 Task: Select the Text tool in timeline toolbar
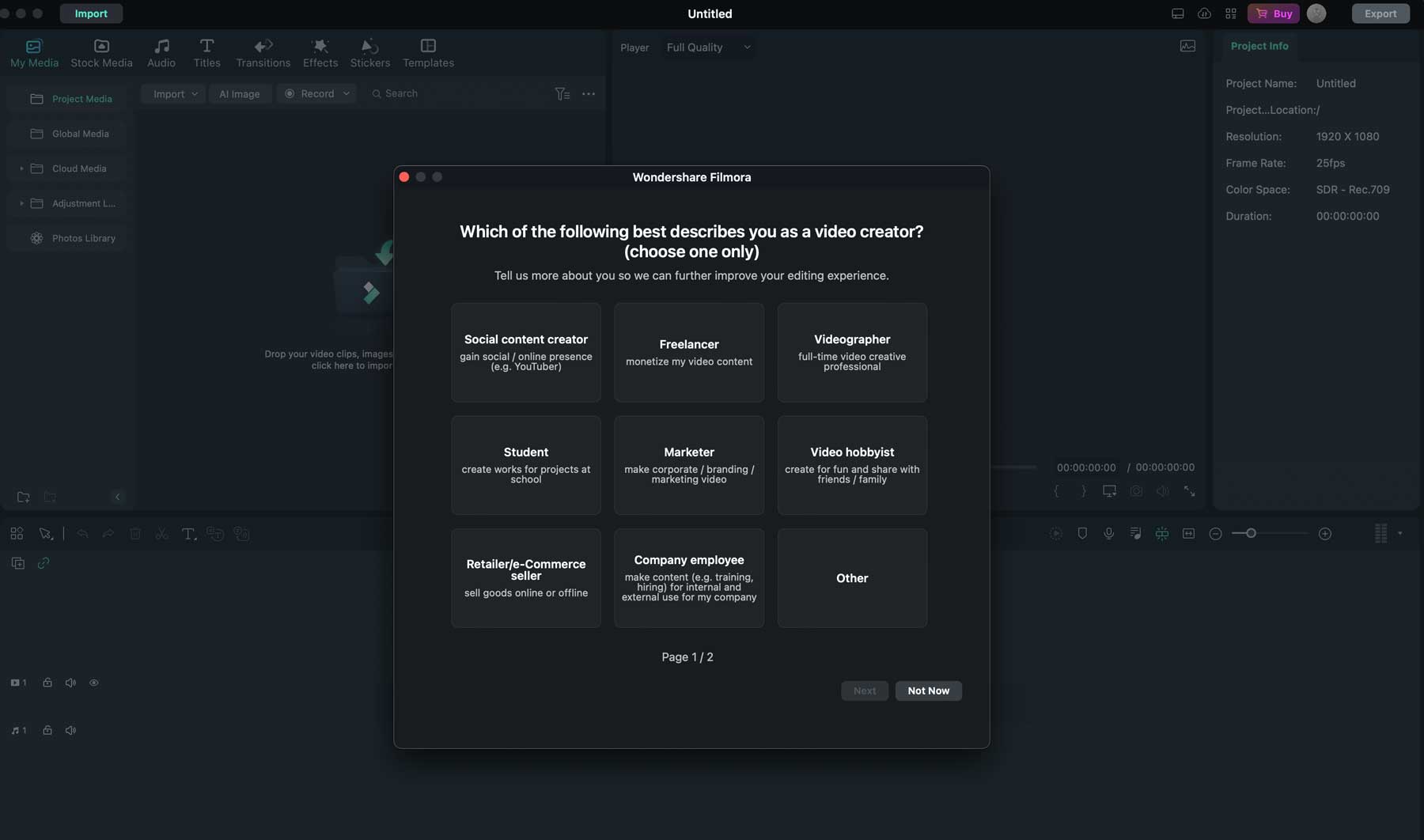click(188, 534)
